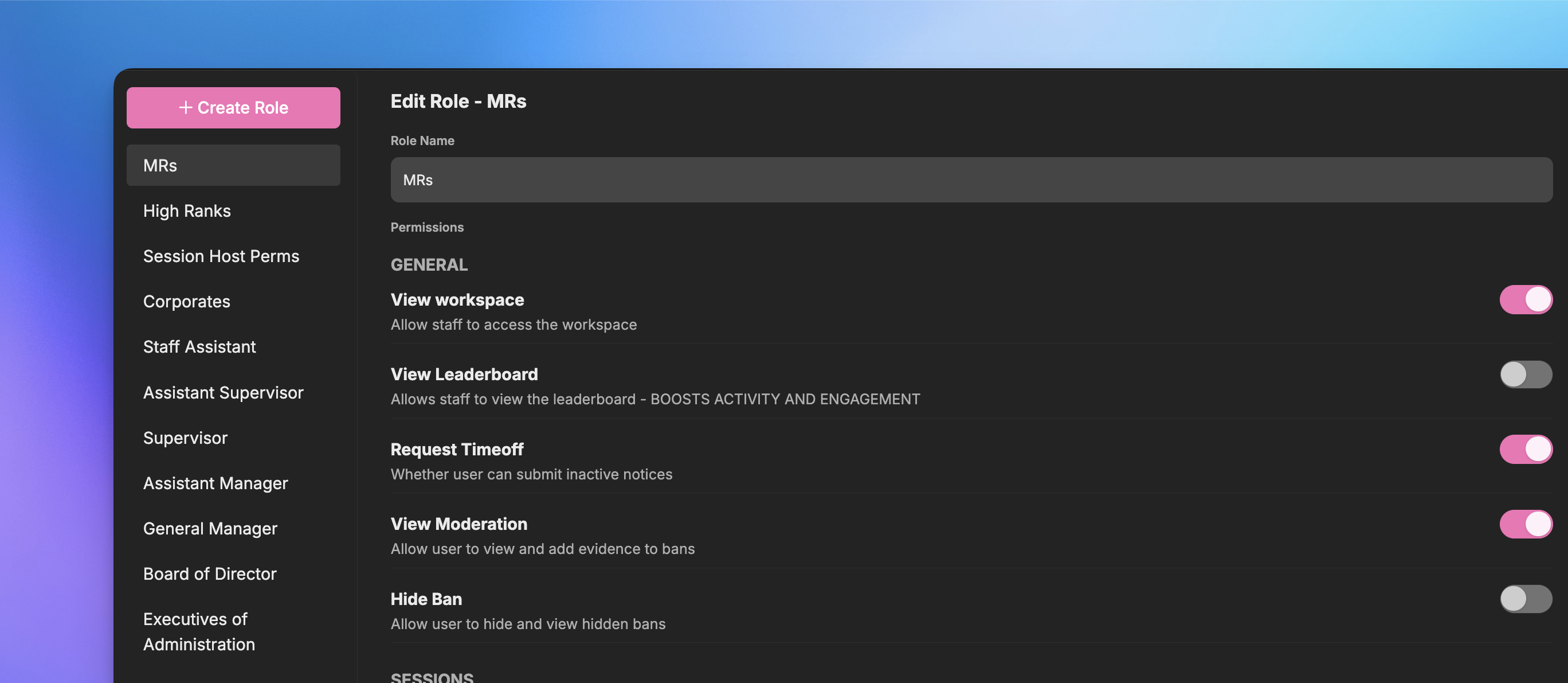Open the Assistant Supervisor role
This screenshot has width=1568, height=683.
pos(224,392)
